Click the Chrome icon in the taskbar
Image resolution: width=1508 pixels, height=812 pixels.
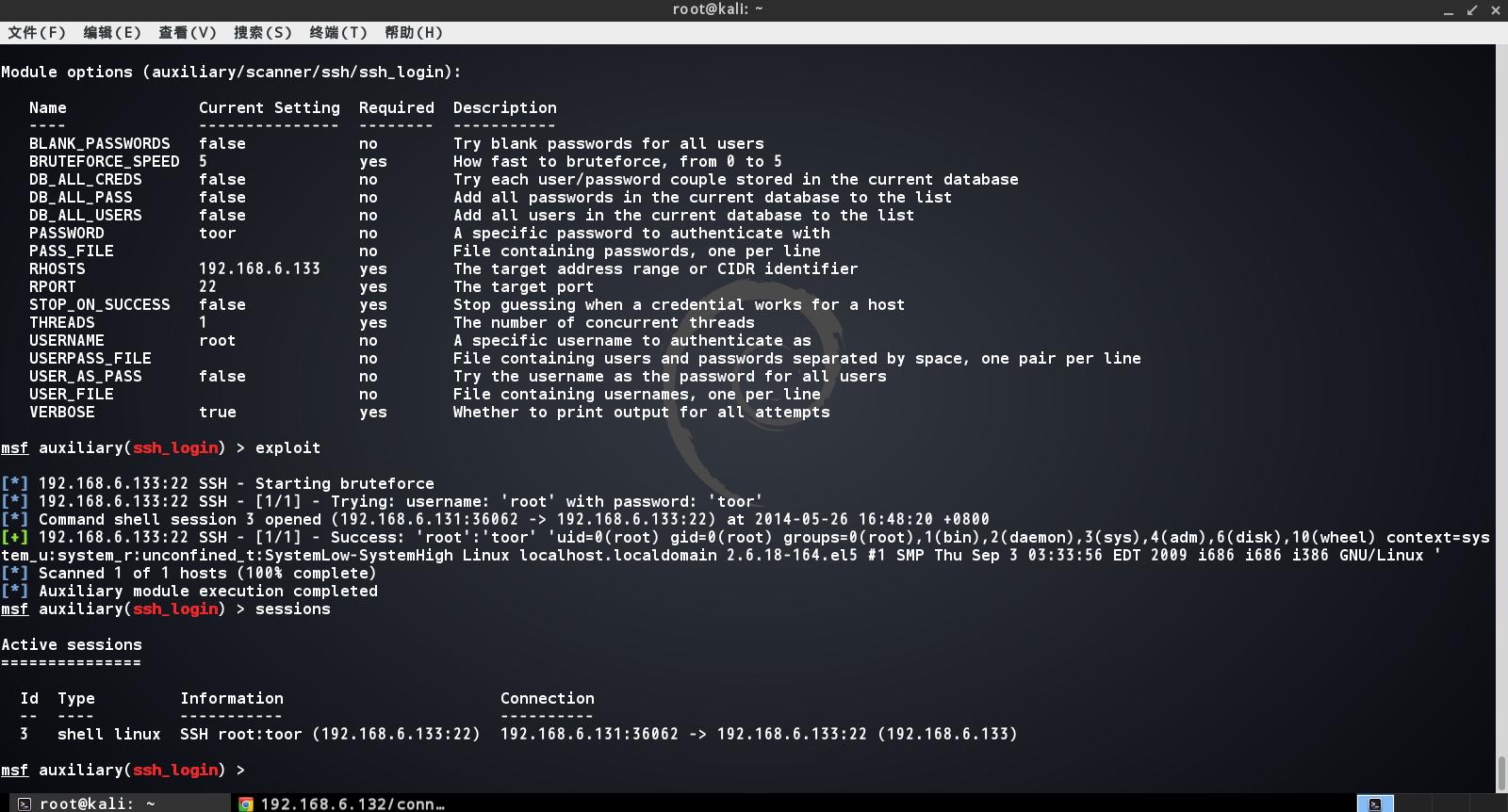[x=246, y=804]
